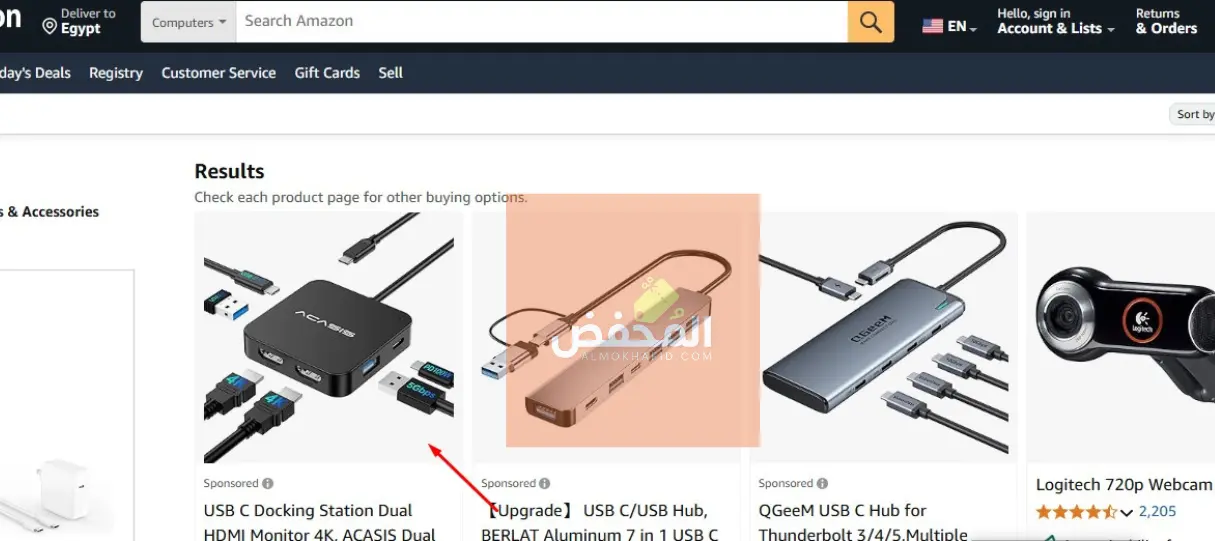The width and height of the screenshot is (1215, 541).
Task: Select the Sell nav link
Action: pos(390,73)
